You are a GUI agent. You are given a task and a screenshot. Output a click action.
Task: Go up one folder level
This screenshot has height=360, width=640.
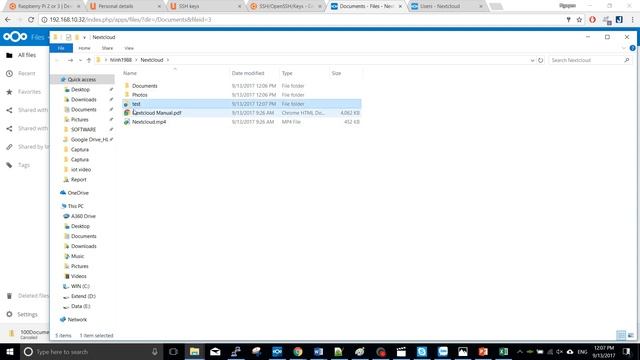pos(89,60)
